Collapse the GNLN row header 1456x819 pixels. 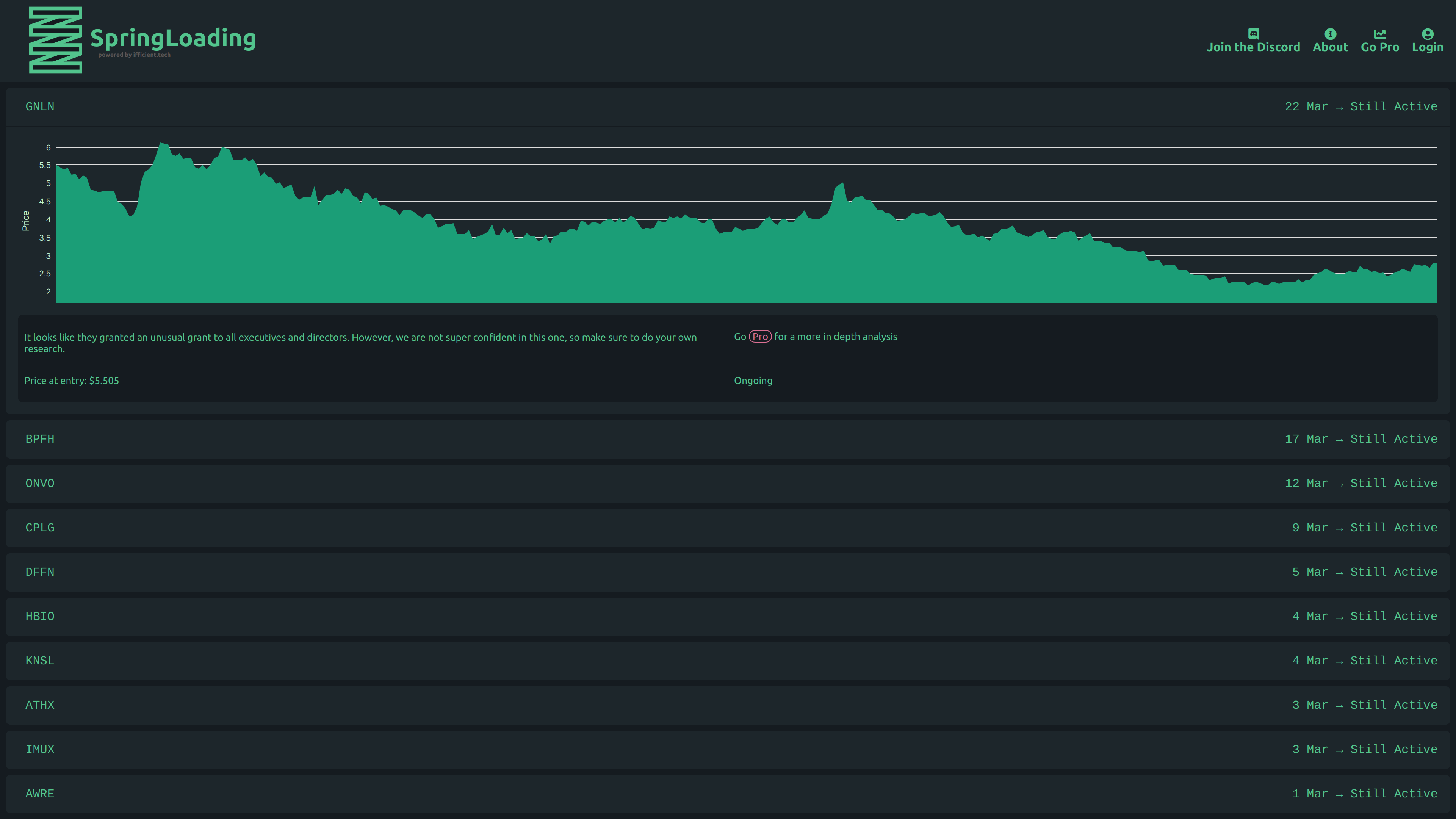(x=728, y=107)
